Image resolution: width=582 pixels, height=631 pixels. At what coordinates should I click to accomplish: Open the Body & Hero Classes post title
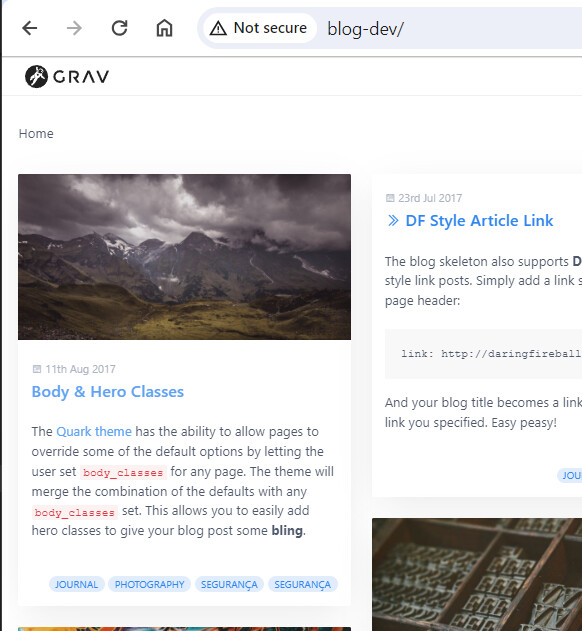point(108,392)
